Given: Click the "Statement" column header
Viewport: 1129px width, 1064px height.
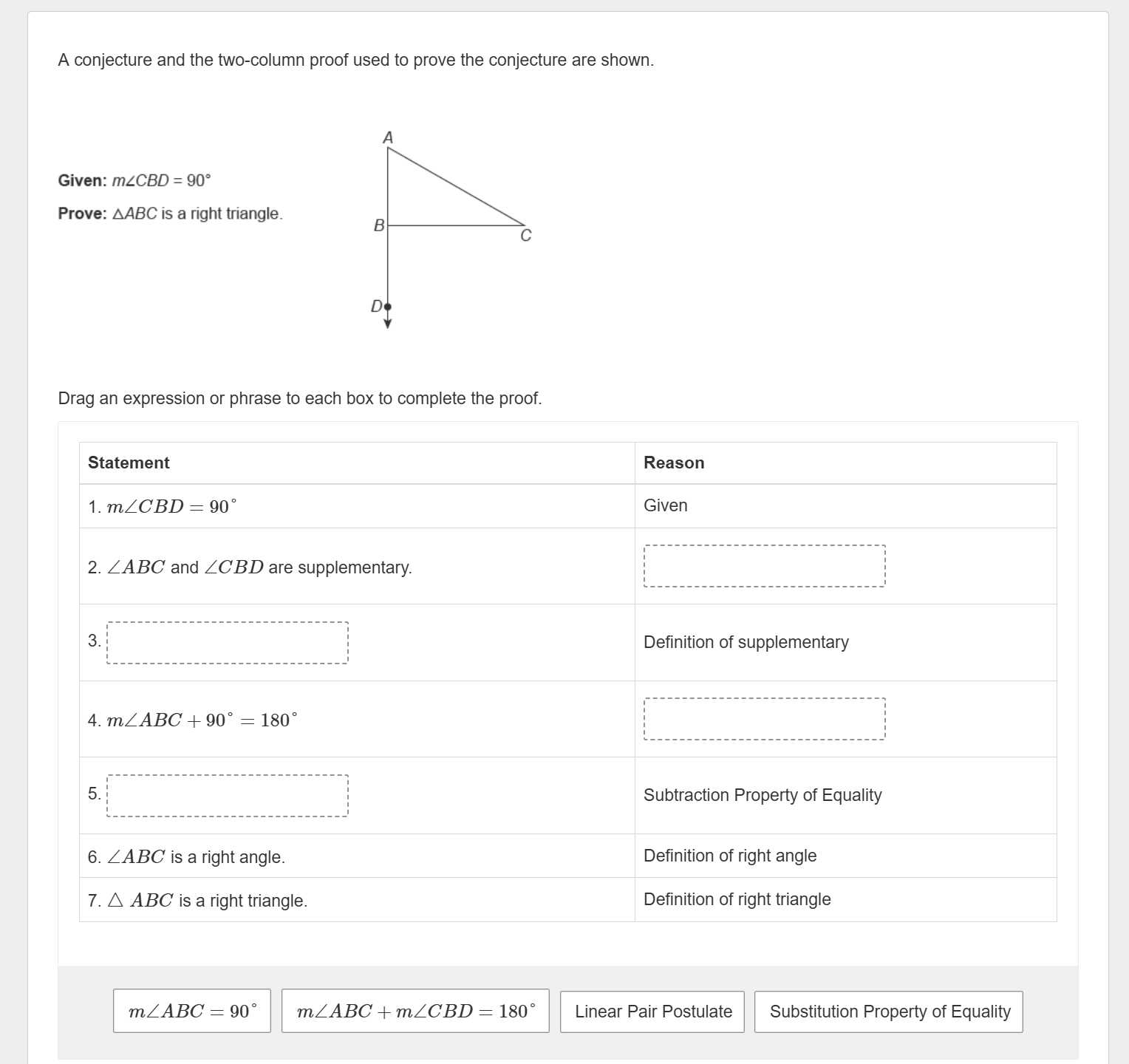Looking at the screenshot, I should point(128,463).
